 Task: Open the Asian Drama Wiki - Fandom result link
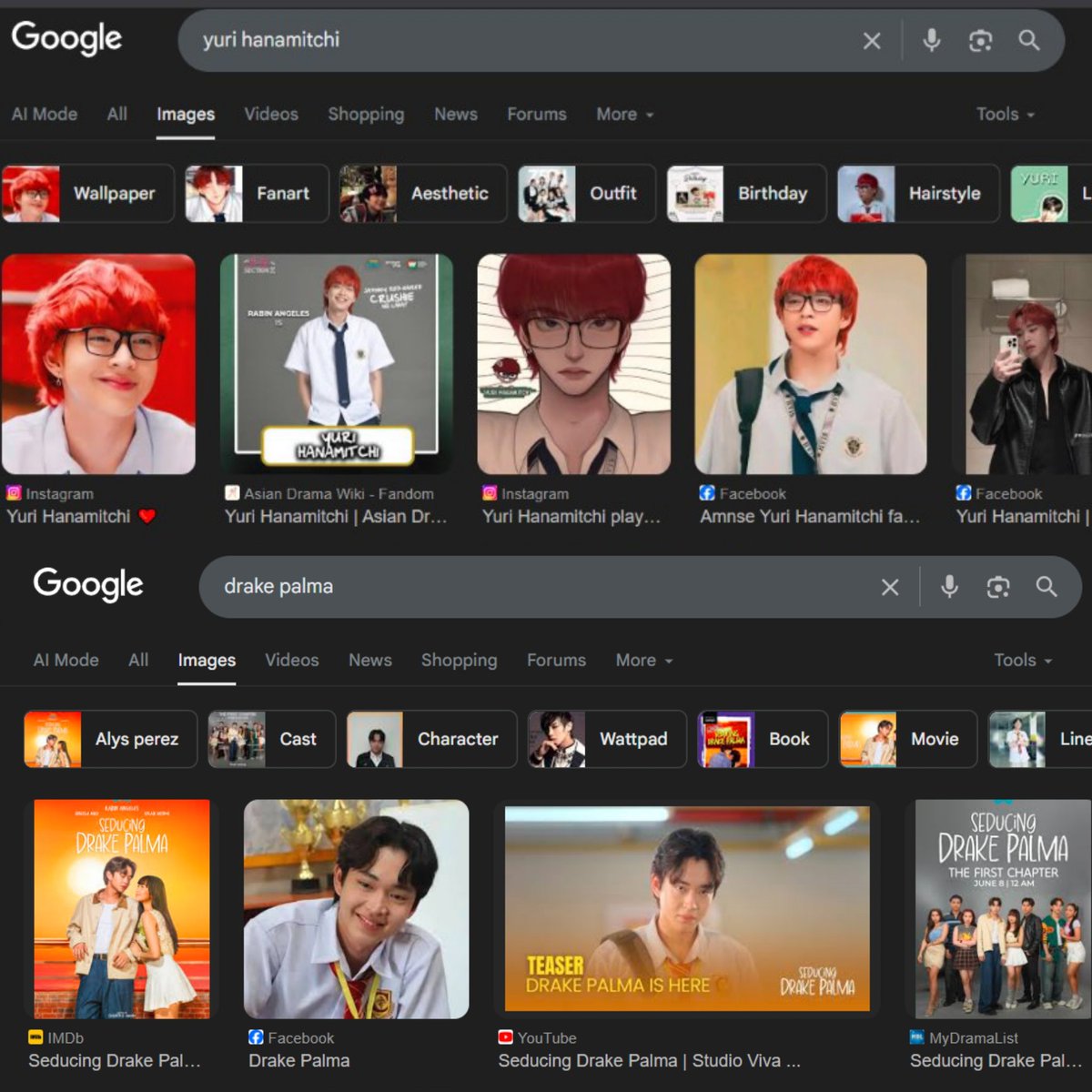(x=337, y=506)
